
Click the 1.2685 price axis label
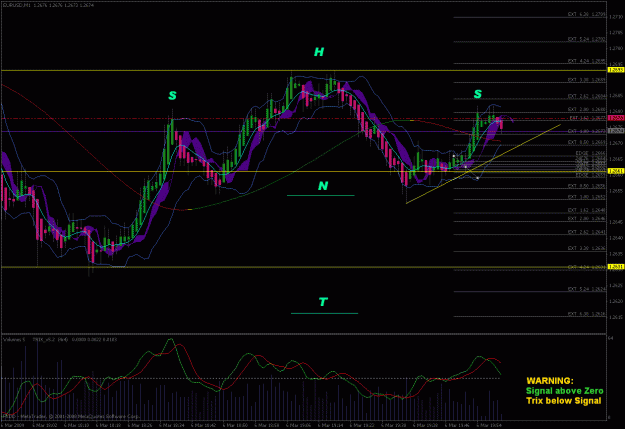pos(616,96)
